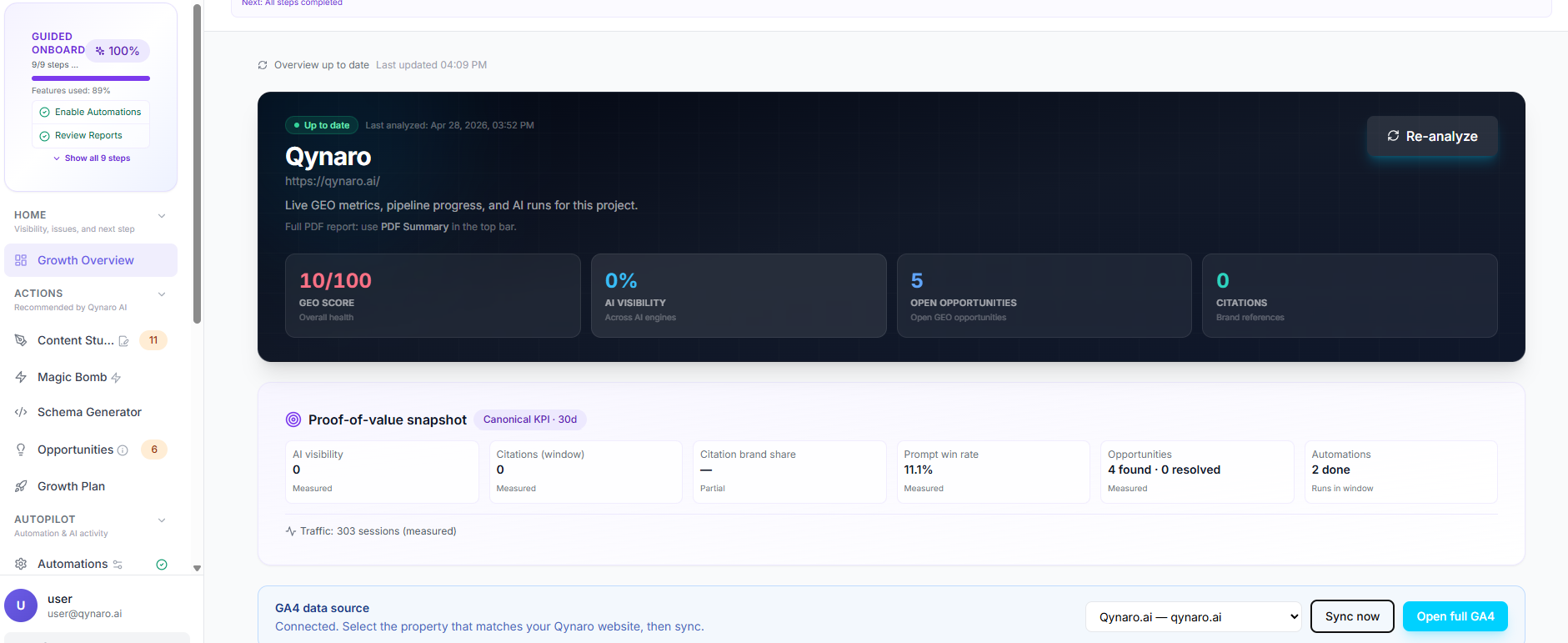The width and height of the screenshot is (1568, 643).
Task: Click the checkmark beside Review Reports
Action: click(x=45, y=136)
